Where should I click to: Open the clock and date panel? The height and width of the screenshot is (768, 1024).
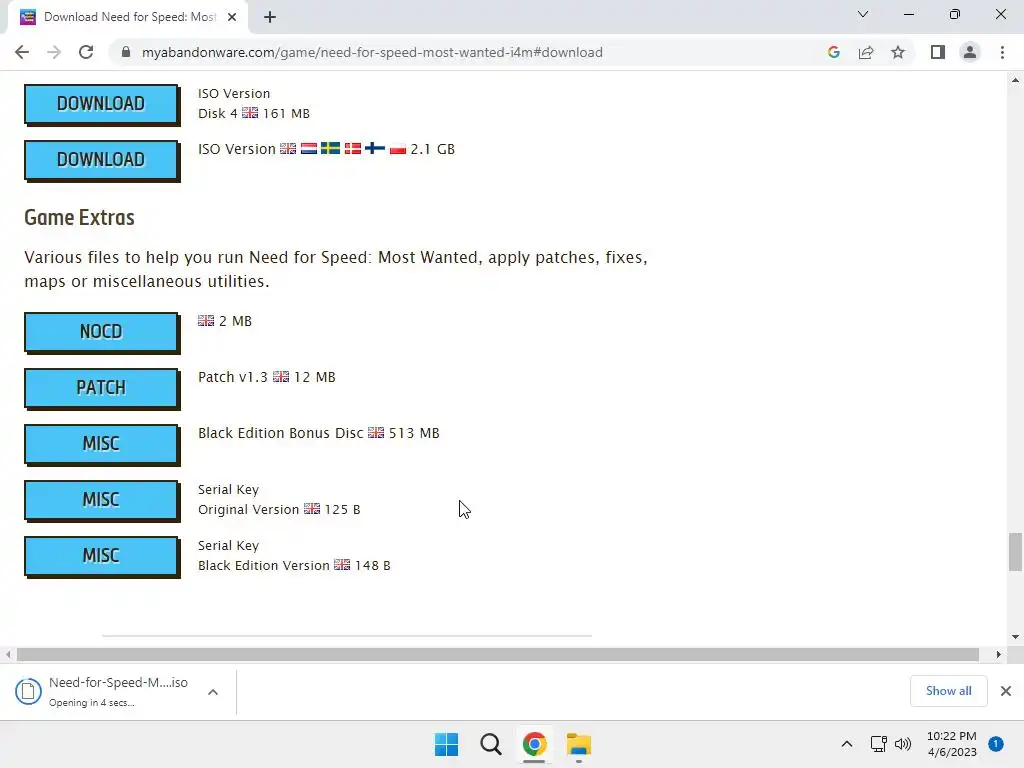(952, 744)
